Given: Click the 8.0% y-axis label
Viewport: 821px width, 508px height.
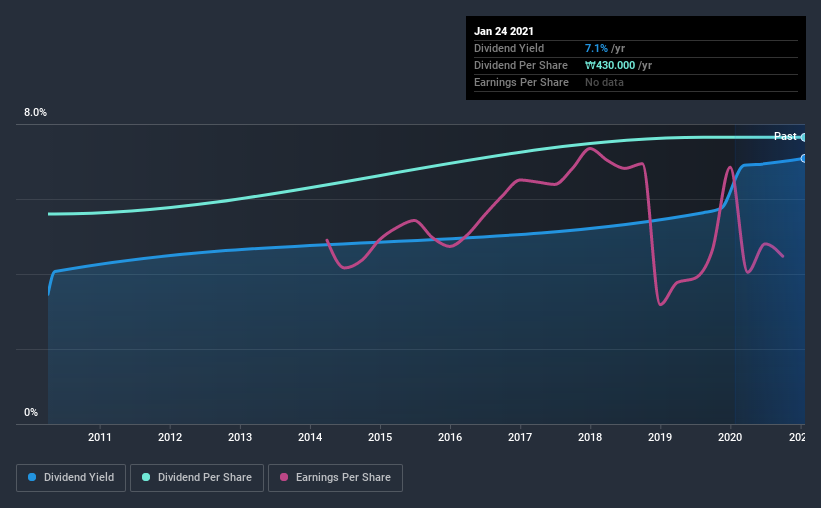Looking at the screenshot, I should (35, 113).
